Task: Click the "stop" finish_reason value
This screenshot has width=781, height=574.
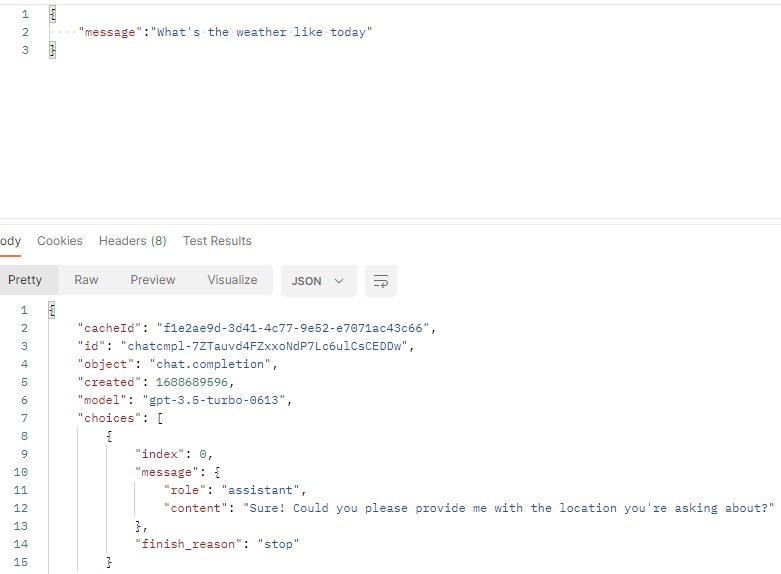Action: point(278,544)
